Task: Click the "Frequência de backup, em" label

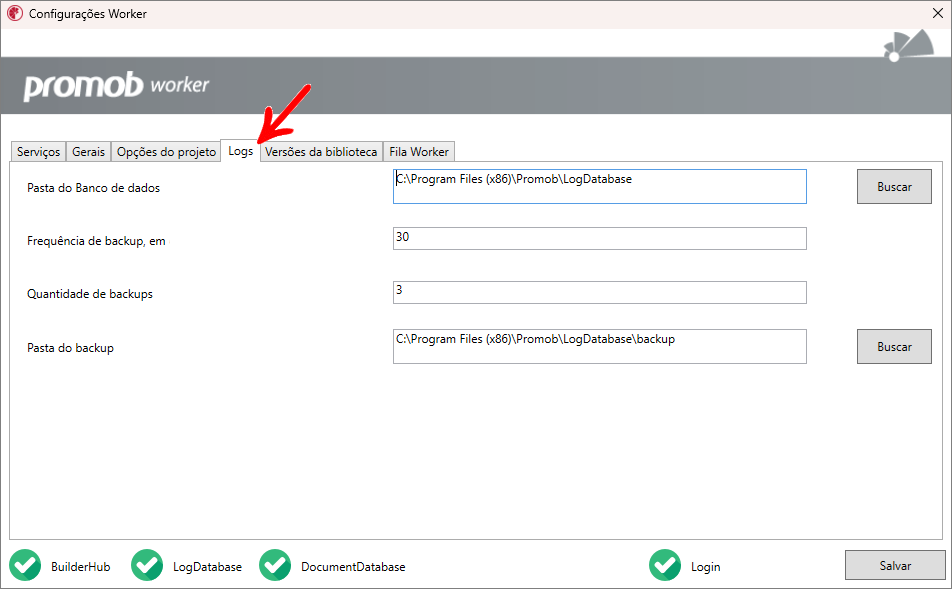Action: [96, 241]
